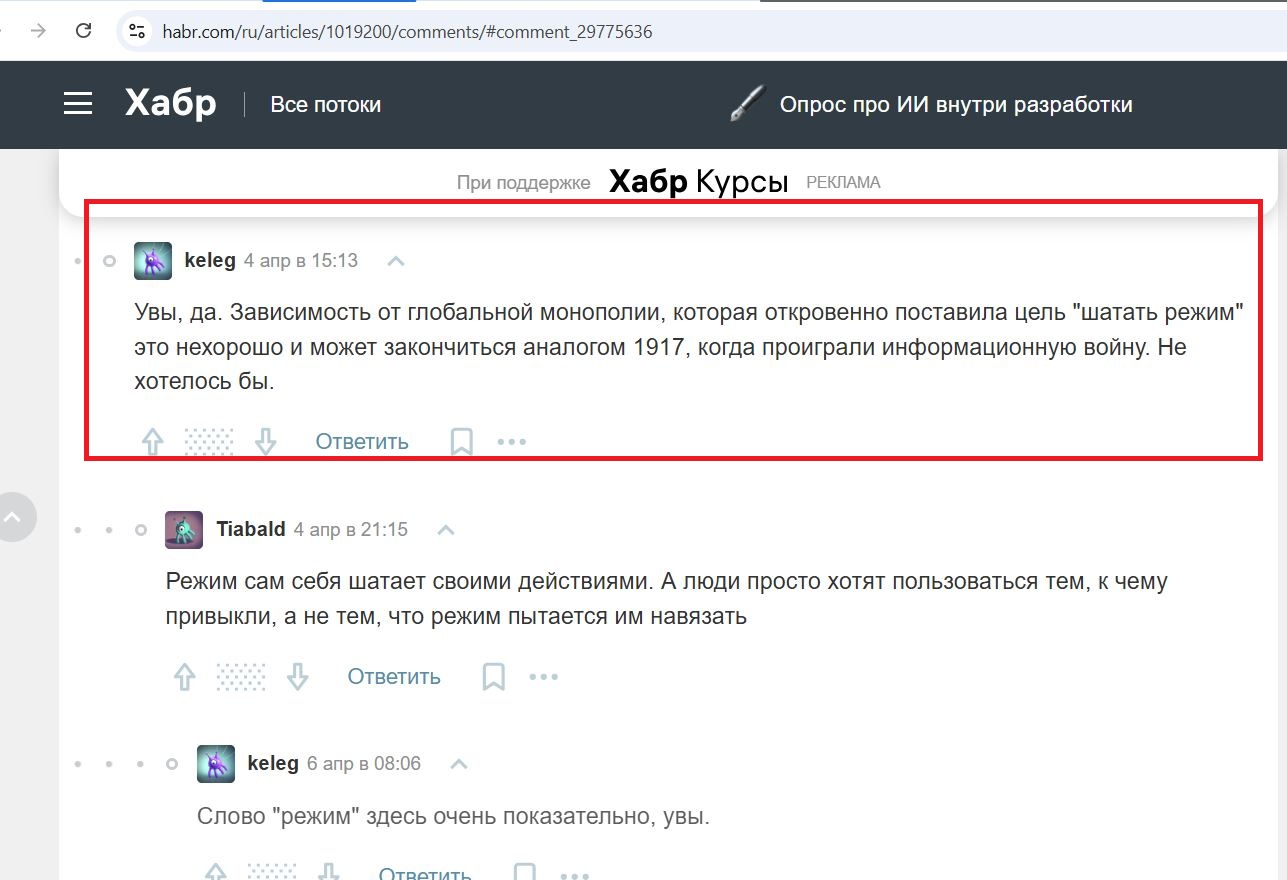Open permalink 4 апр в 21:15
The width and height of the screenshot is (1287, 880).
[x=351, y=529]
